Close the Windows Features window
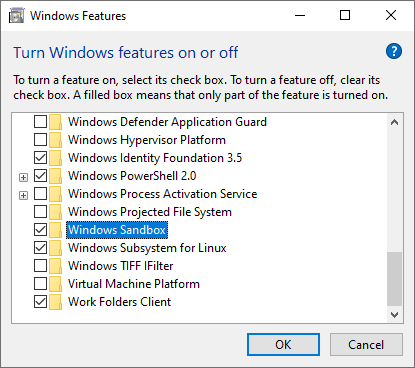This screenshot has width=415, height=368. [x=391, y=15]
